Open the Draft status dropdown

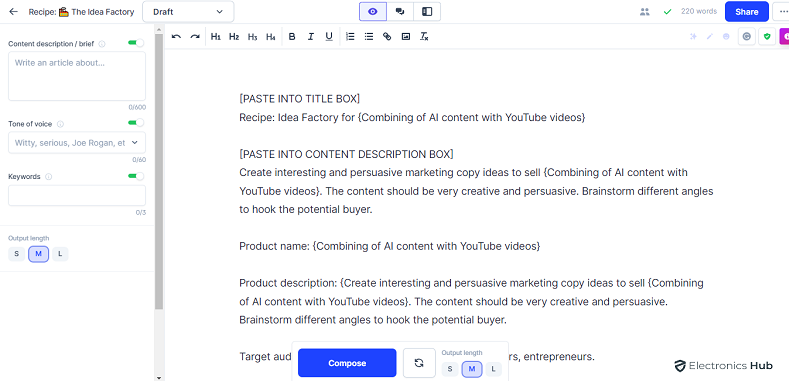(x=188, y=12)
